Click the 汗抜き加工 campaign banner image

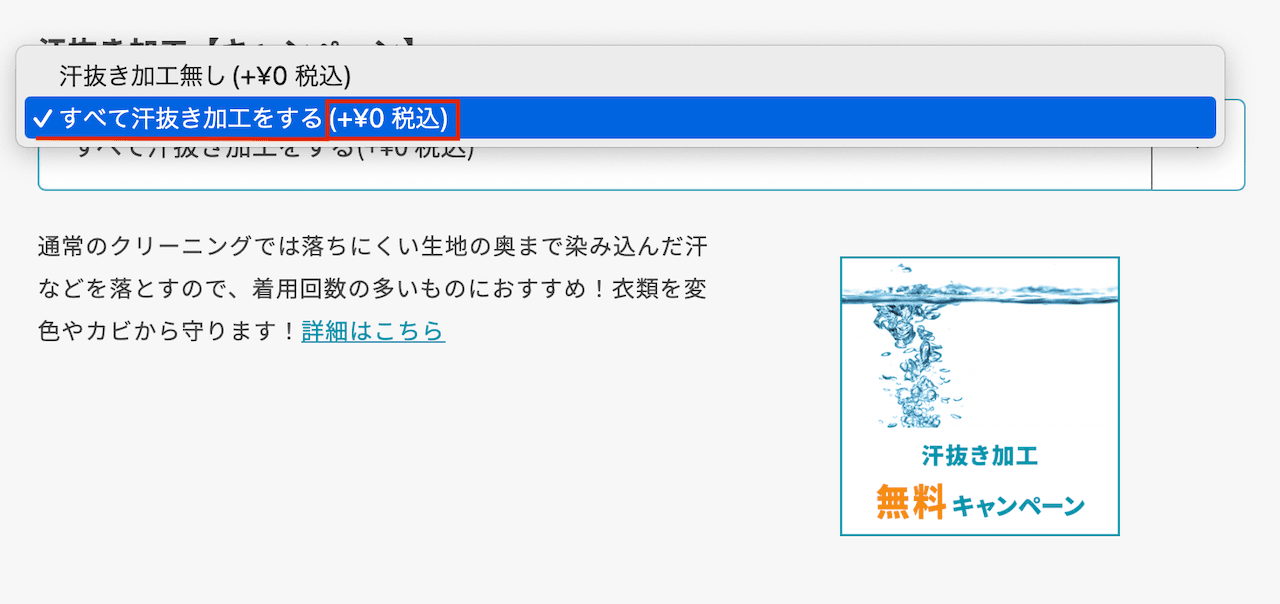point(978,398)
